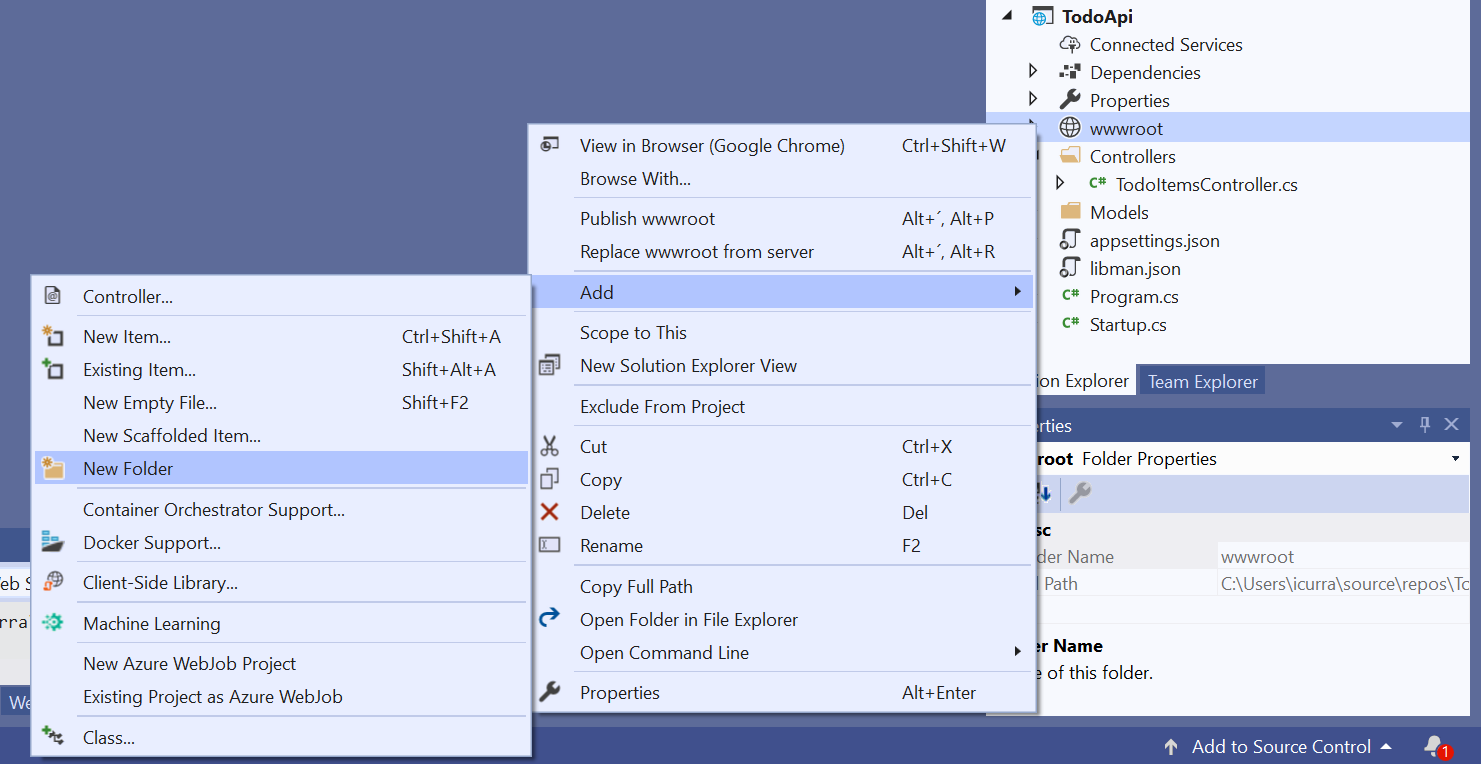Click the Client-Side Library icon

(53, 583)
